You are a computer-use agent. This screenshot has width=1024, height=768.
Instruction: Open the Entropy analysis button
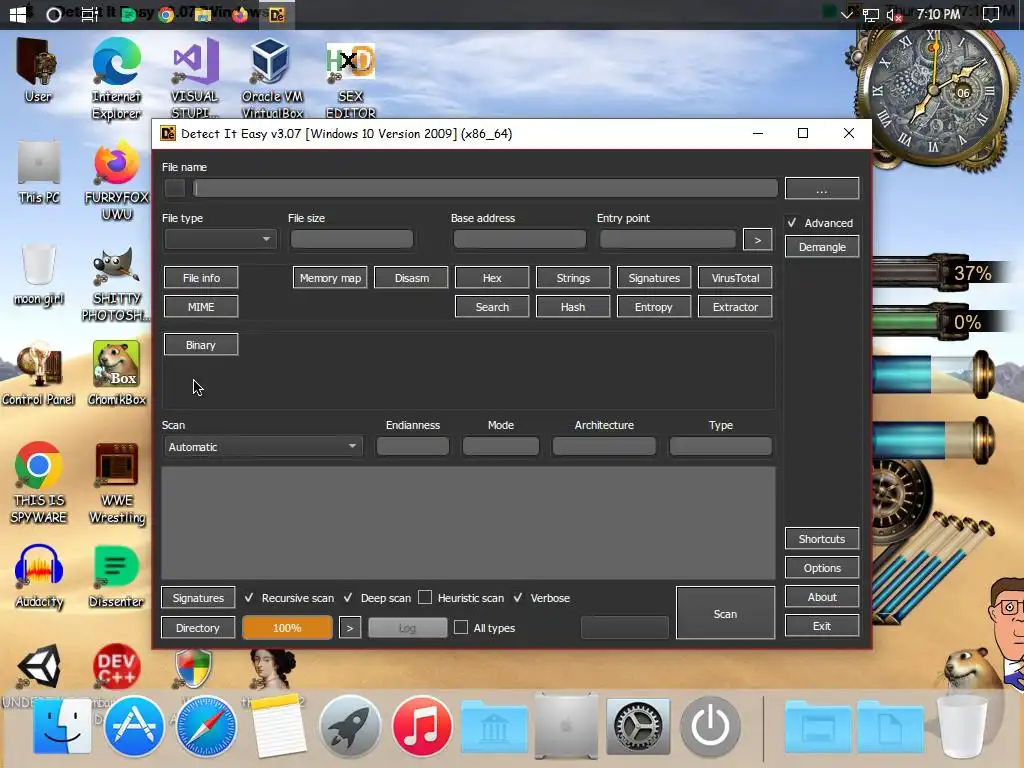pos(654,307)
